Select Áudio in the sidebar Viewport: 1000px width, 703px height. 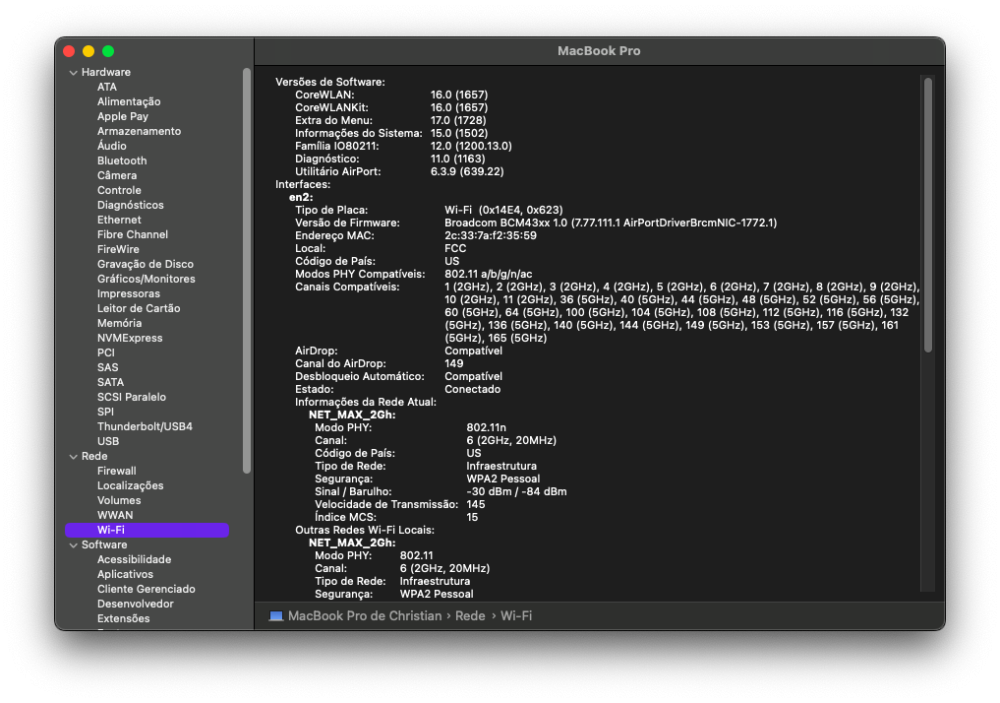pyautogui.click(x=112, y=145)
